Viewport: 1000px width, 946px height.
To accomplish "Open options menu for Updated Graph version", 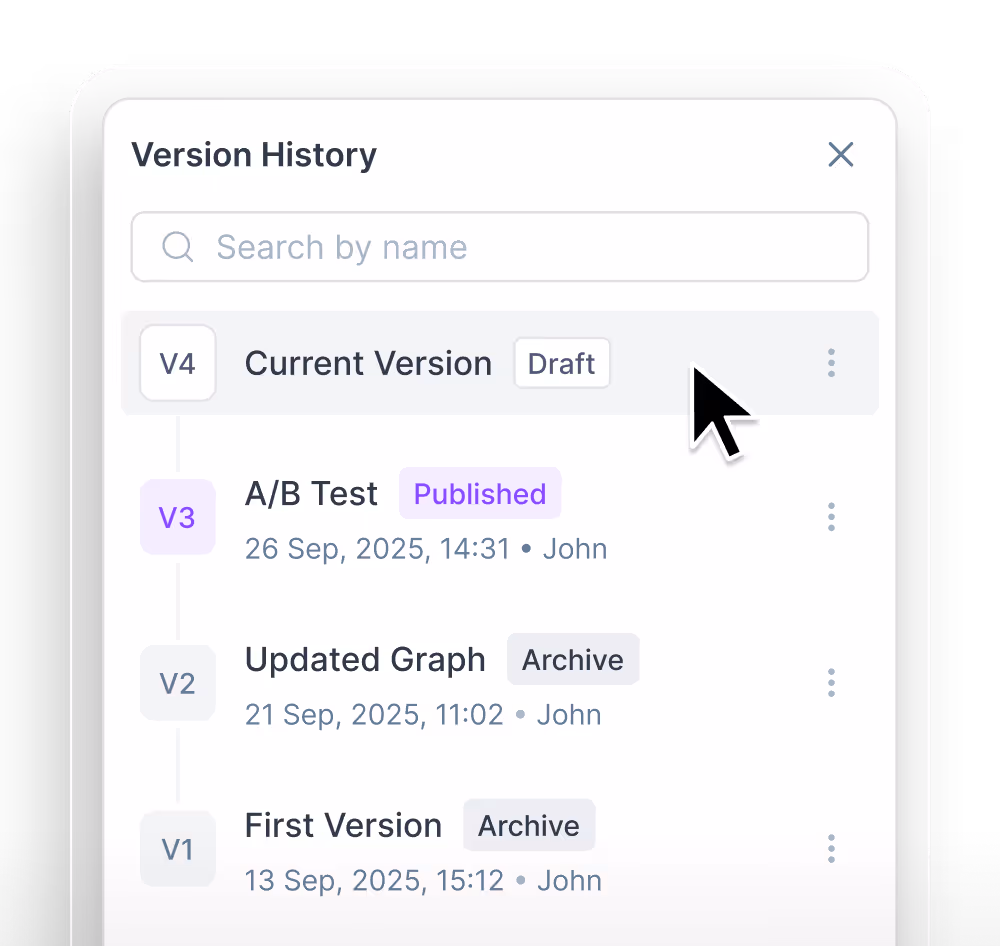I will 831,683.
